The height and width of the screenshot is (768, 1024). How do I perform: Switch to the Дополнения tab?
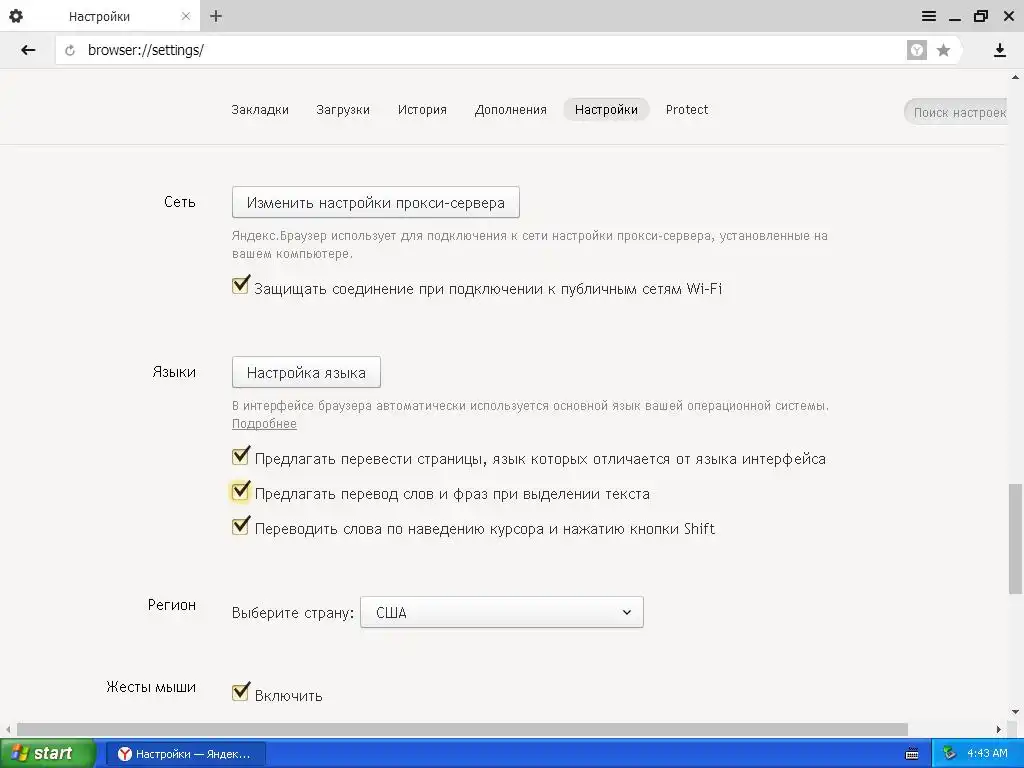click(x=511, y=110)
